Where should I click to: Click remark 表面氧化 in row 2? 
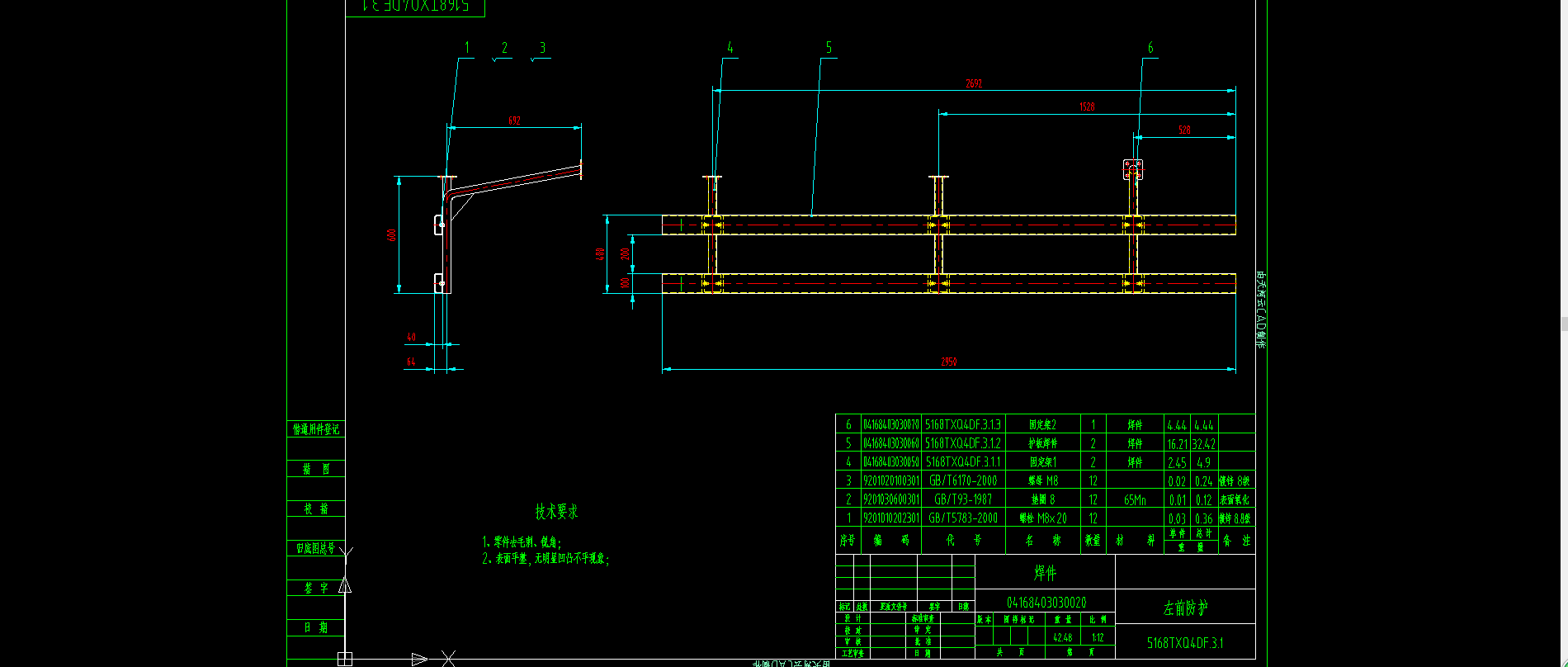coord(1235,499)
